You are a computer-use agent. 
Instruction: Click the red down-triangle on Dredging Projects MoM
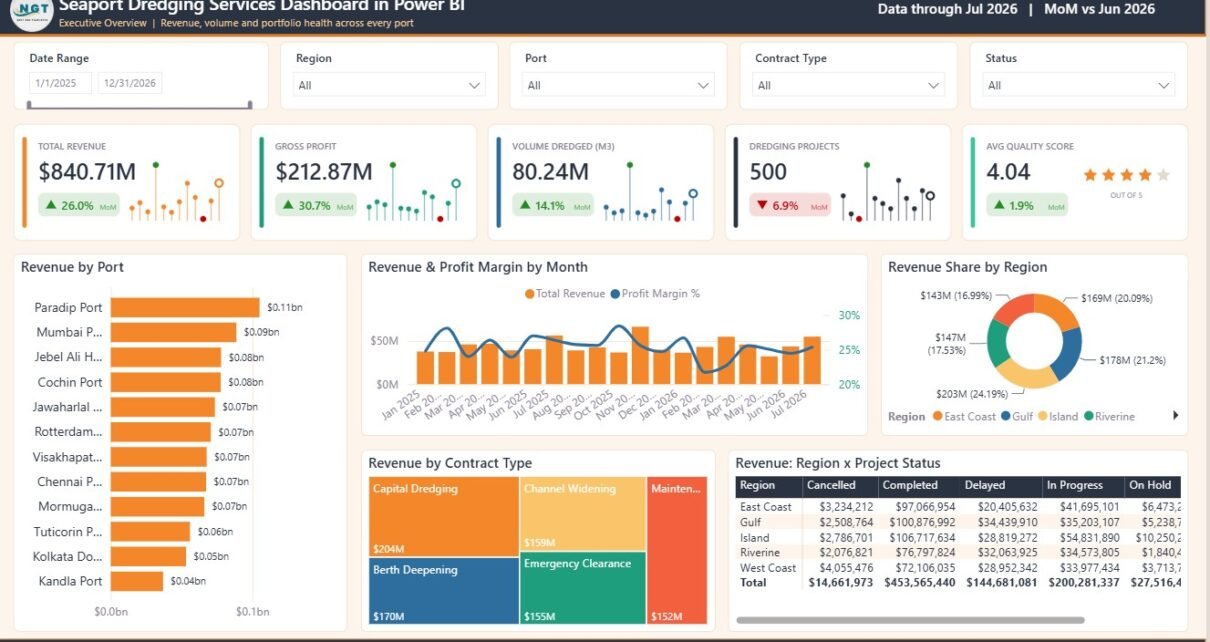(x=762, y=205)
